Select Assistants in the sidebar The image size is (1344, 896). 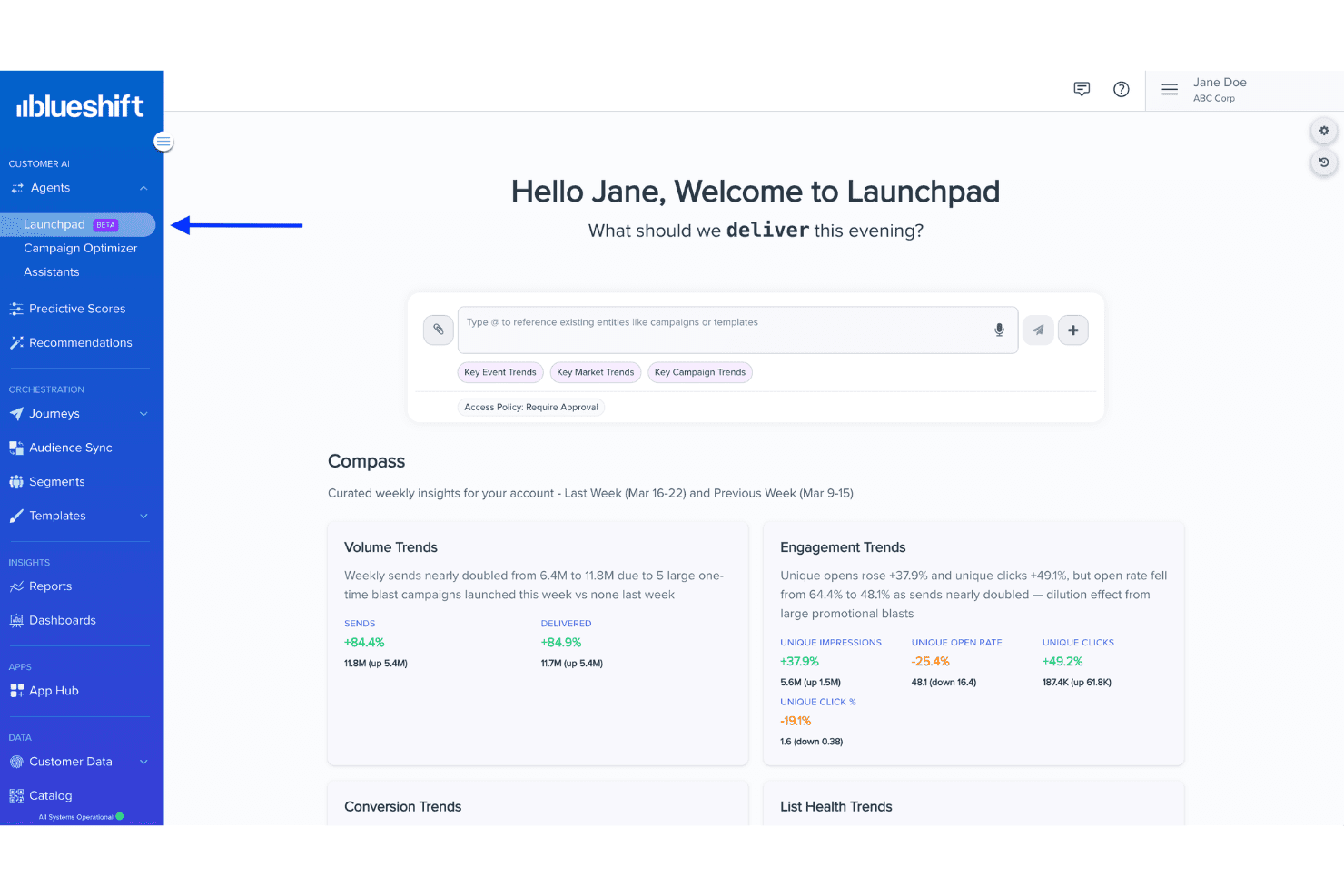pyautogui.click(x=51, y=271)
